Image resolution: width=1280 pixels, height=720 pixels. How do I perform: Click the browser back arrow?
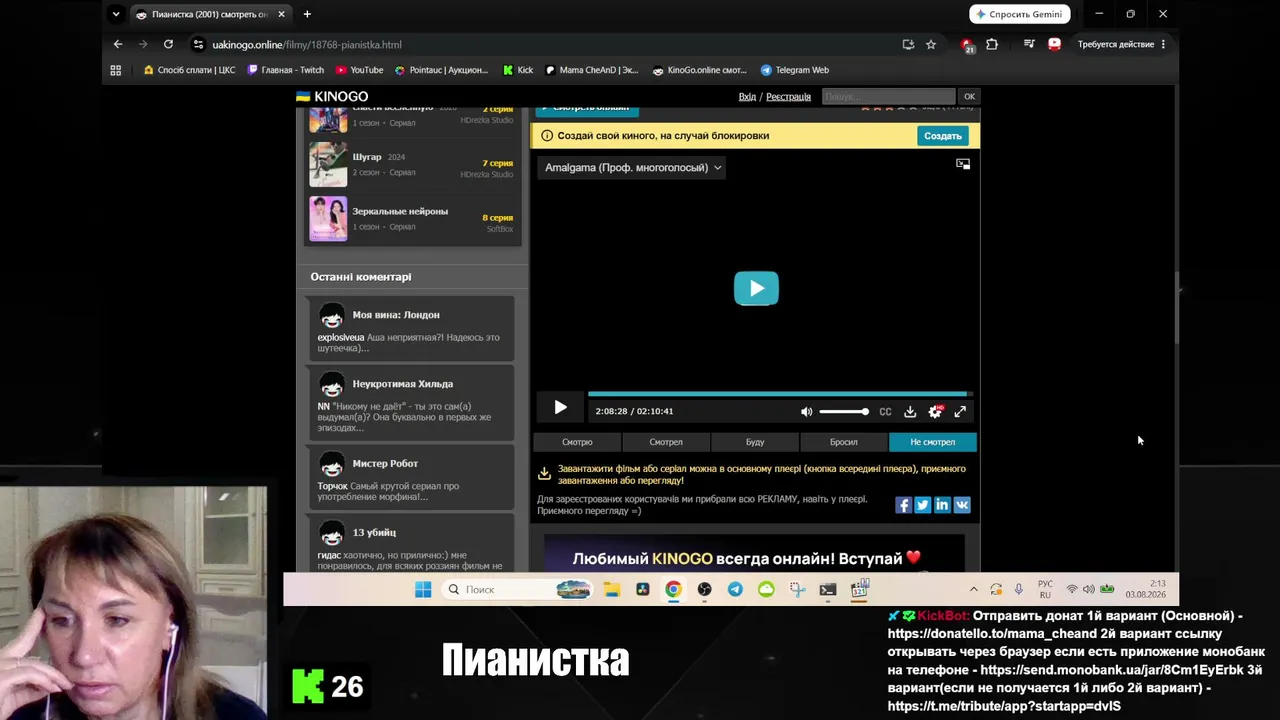(118, 44)
